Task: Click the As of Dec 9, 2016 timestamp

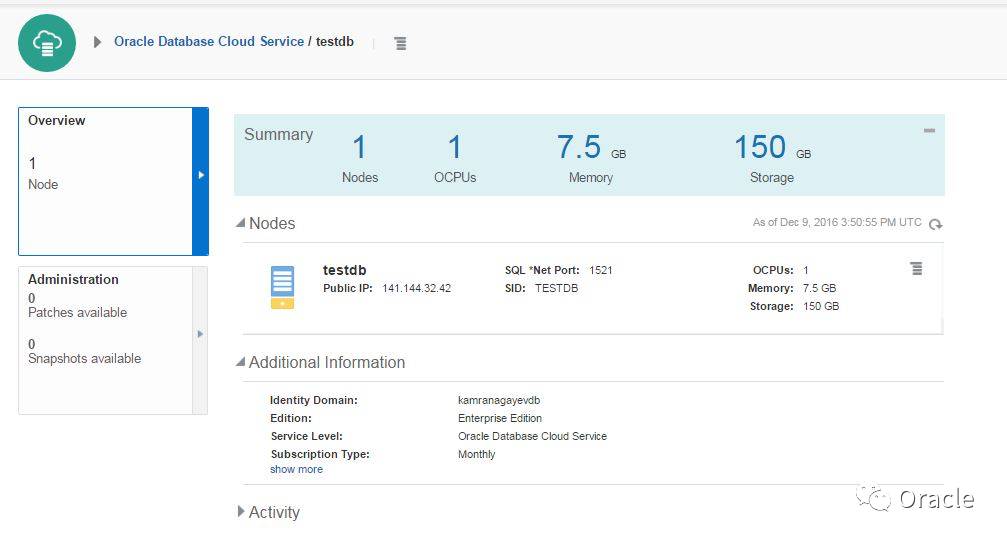Action: click(837, 222)
